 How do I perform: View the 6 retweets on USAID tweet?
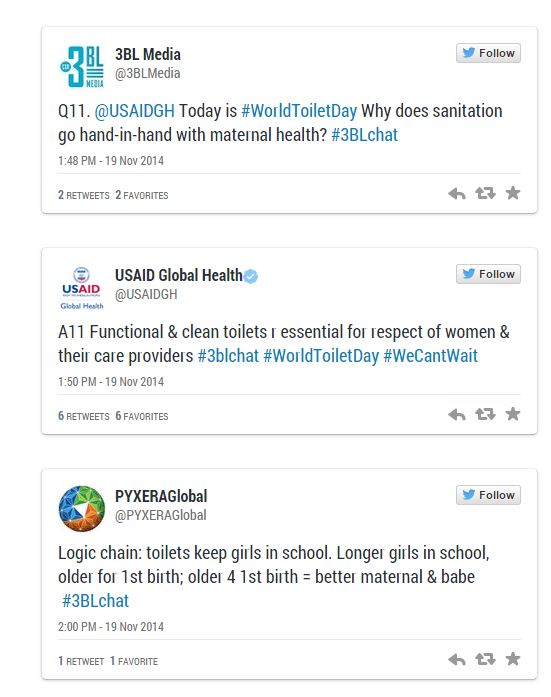pyautogui.click(x=84, y=416)
